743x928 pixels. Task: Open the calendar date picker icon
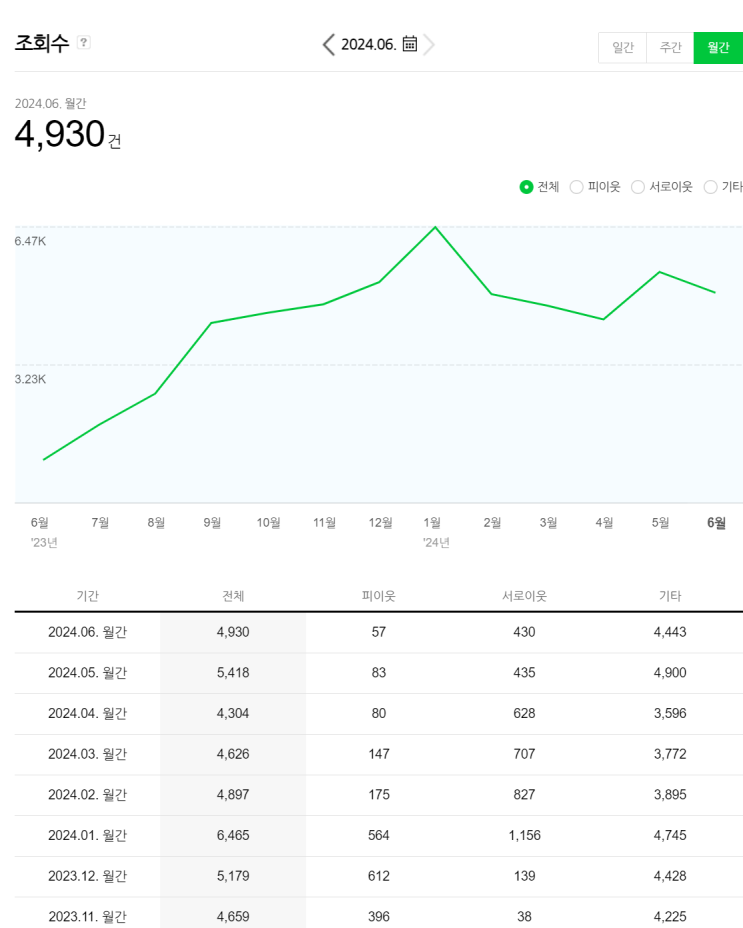tap(409, 44)
